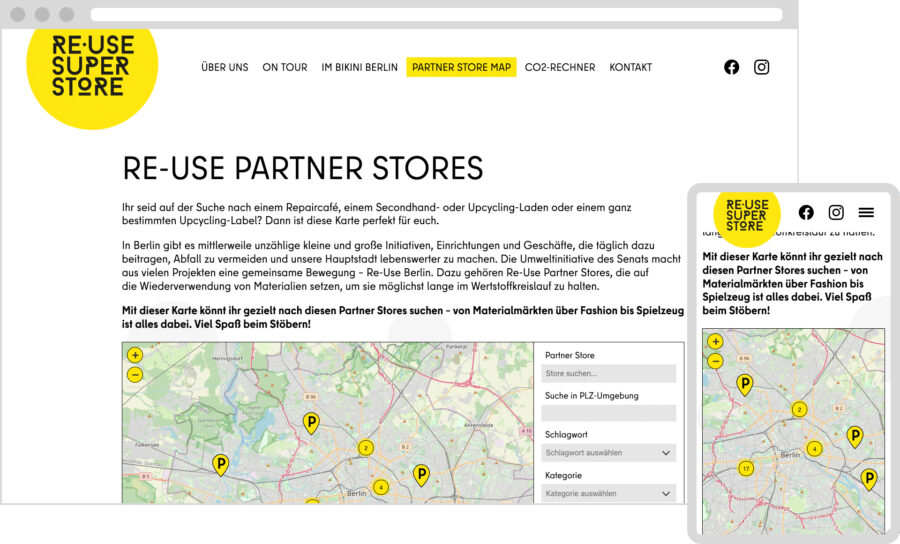Tap the Instagram icon in mobile header
The width and height of the screenshot is (900, 544).
[x=836, y=212]
